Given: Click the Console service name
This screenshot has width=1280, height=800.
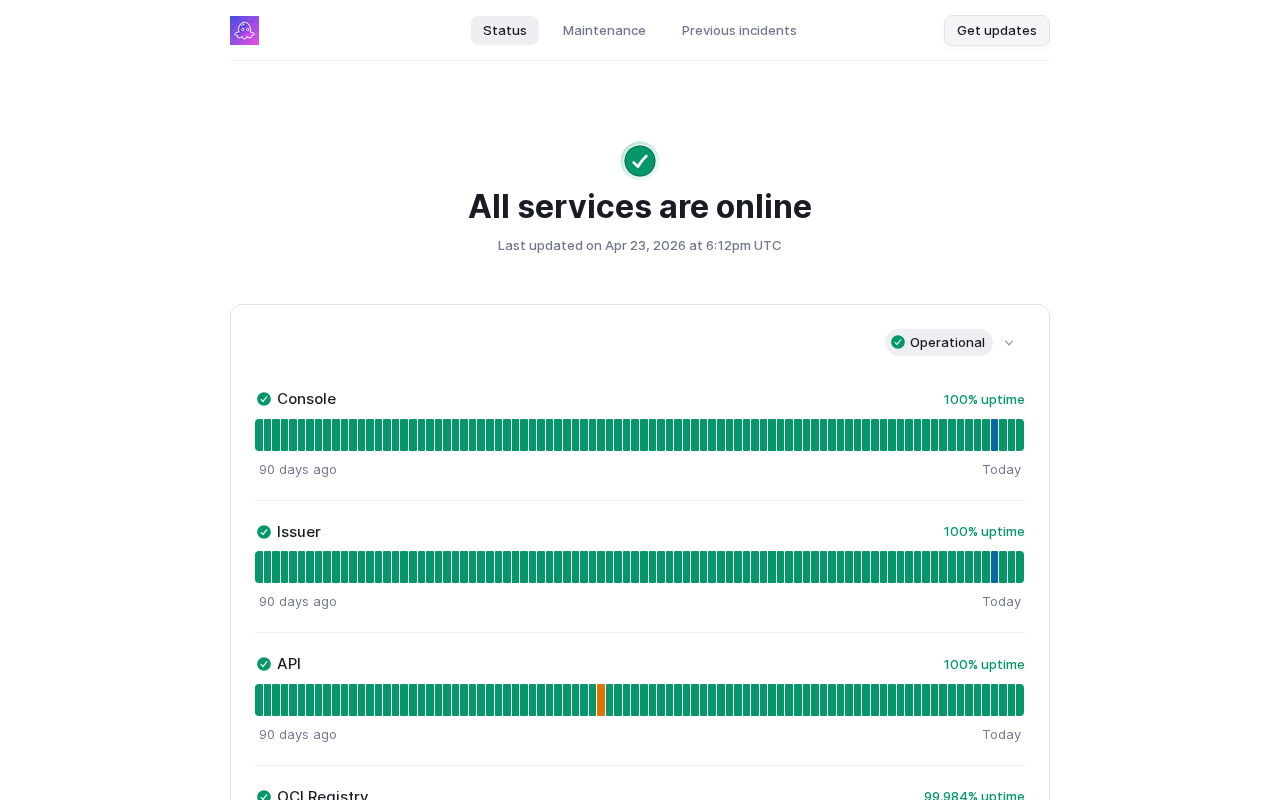Looking at the screenshot, I should click(306, 399).
